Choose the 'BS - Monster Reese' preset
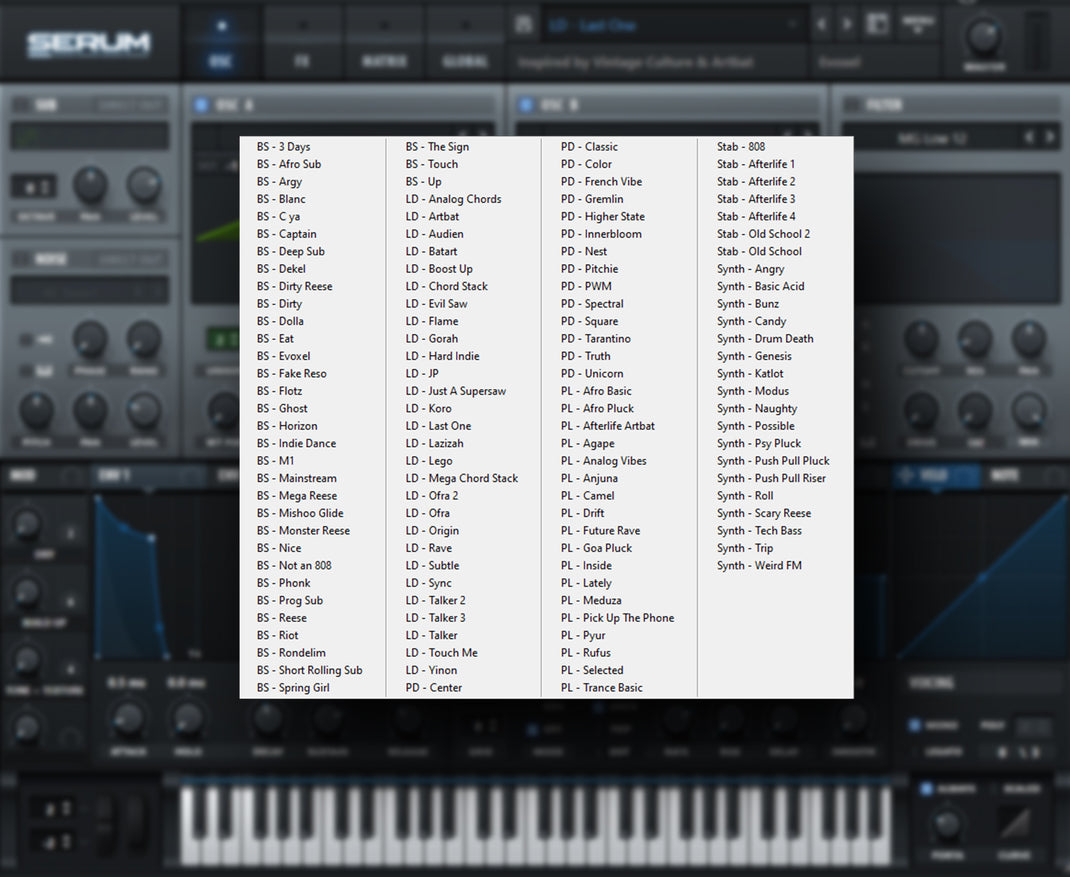This screenshot has width=1070, height=877. [303, 530]
